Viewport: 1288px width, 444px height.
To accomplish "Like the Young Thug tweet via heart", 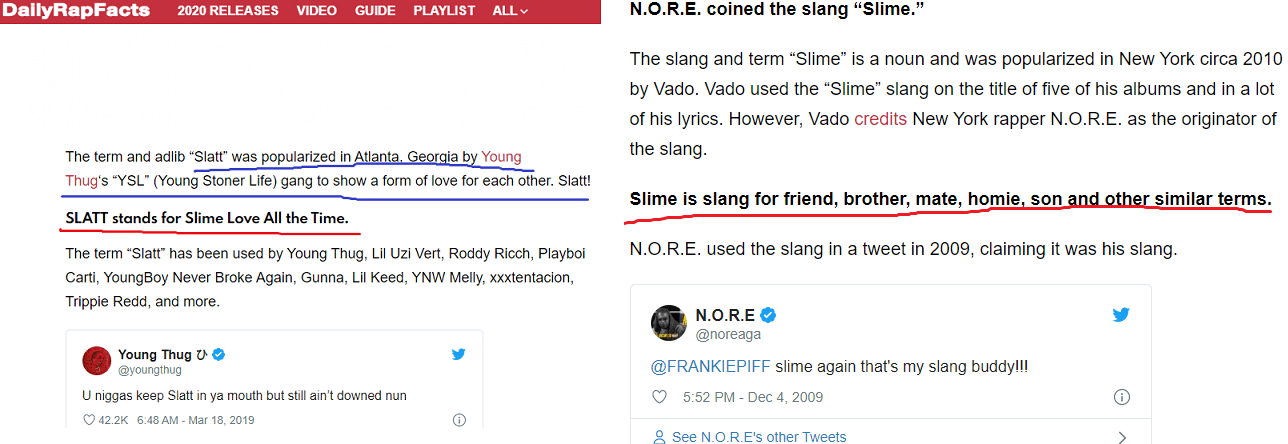I will point(88,421).
